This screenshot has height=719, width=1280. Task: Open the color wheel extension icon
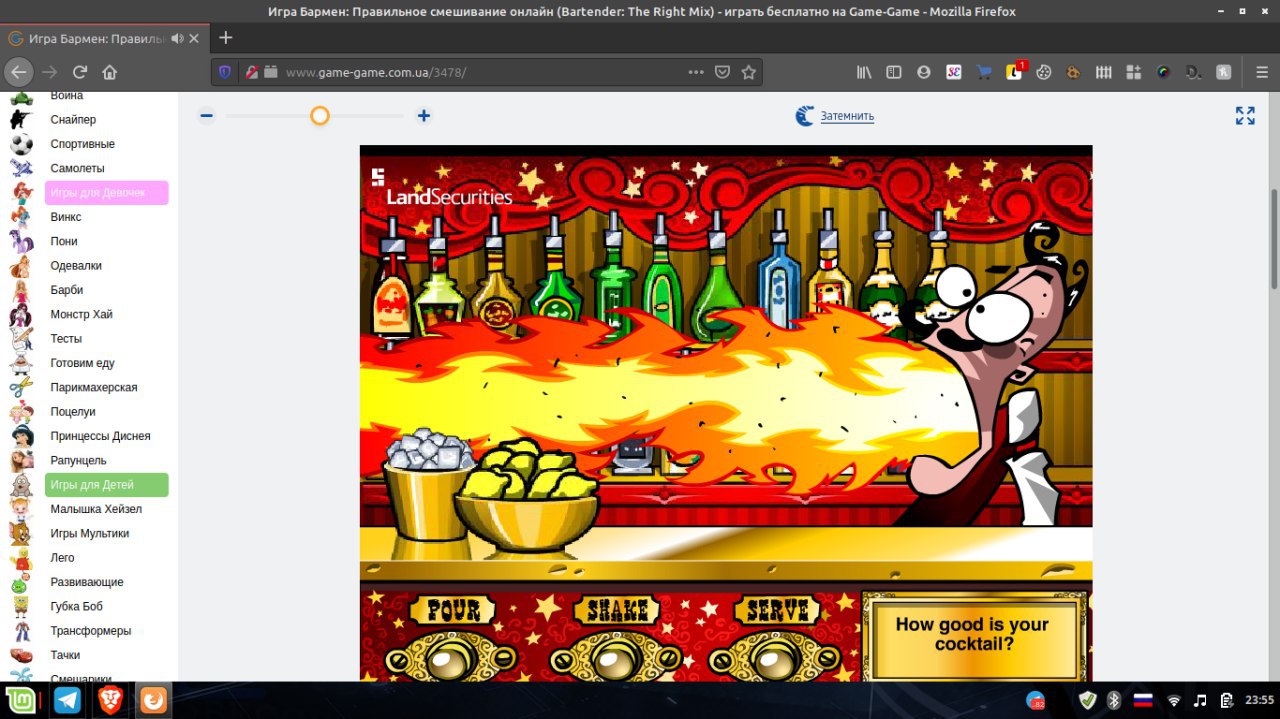tap(1163, 72)
